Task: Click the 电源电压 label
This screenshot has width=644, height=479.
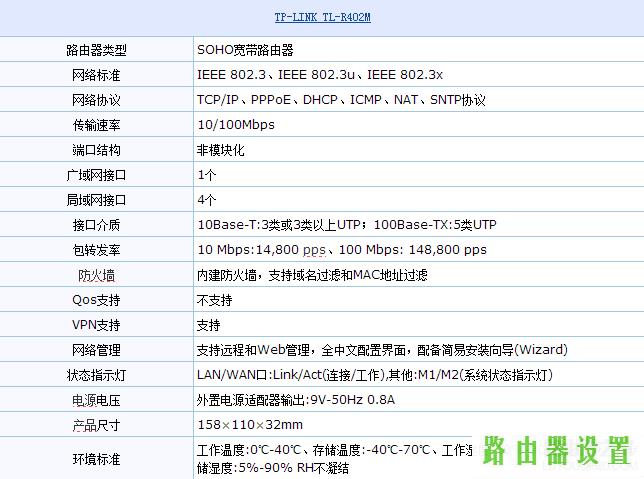Action: (x=96, y=401)
